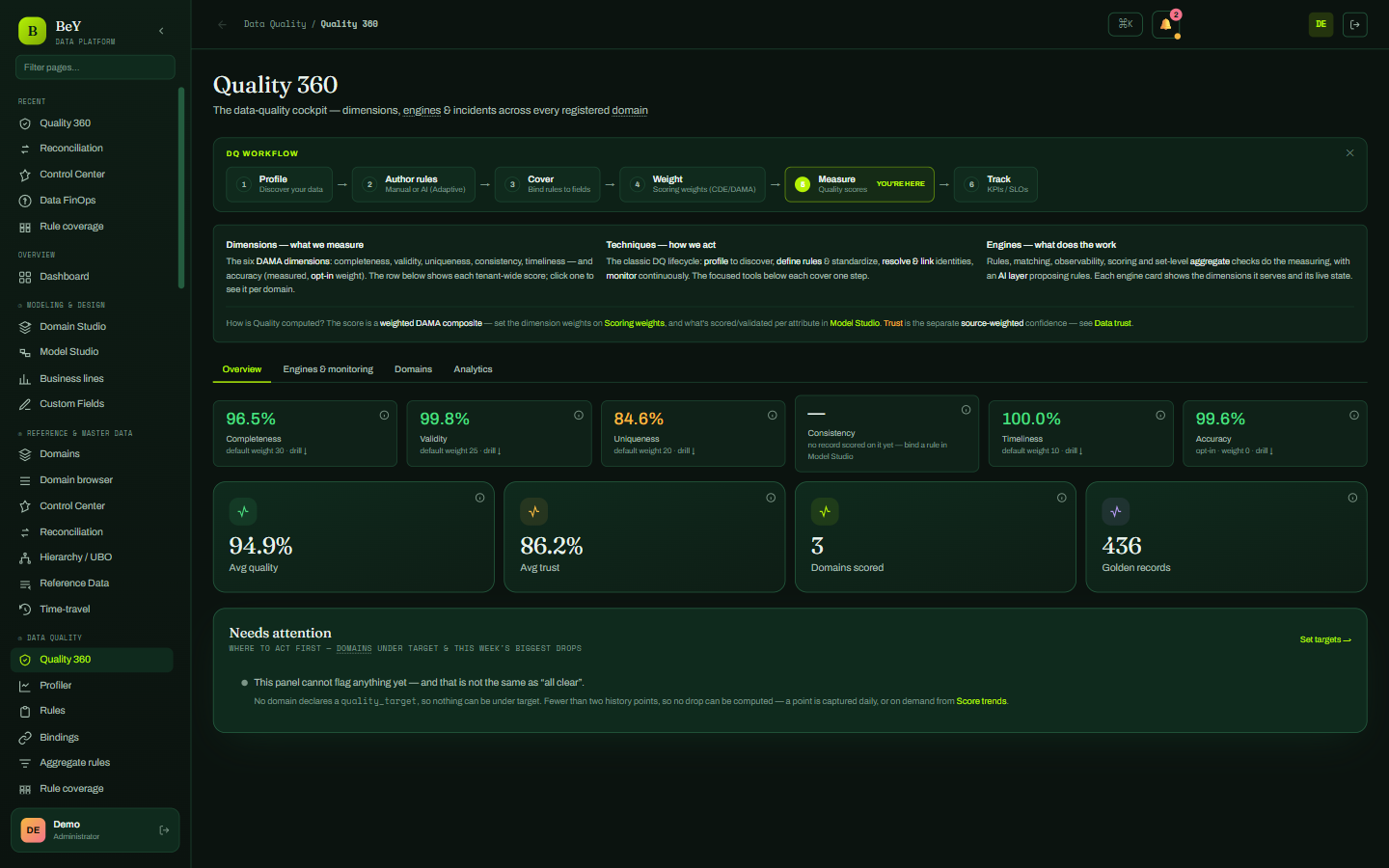Open Hierarchy / UBO in the sidebar
Image resolution: width=1389 pixels, height=868 pixels.
(x=92, y=557)
